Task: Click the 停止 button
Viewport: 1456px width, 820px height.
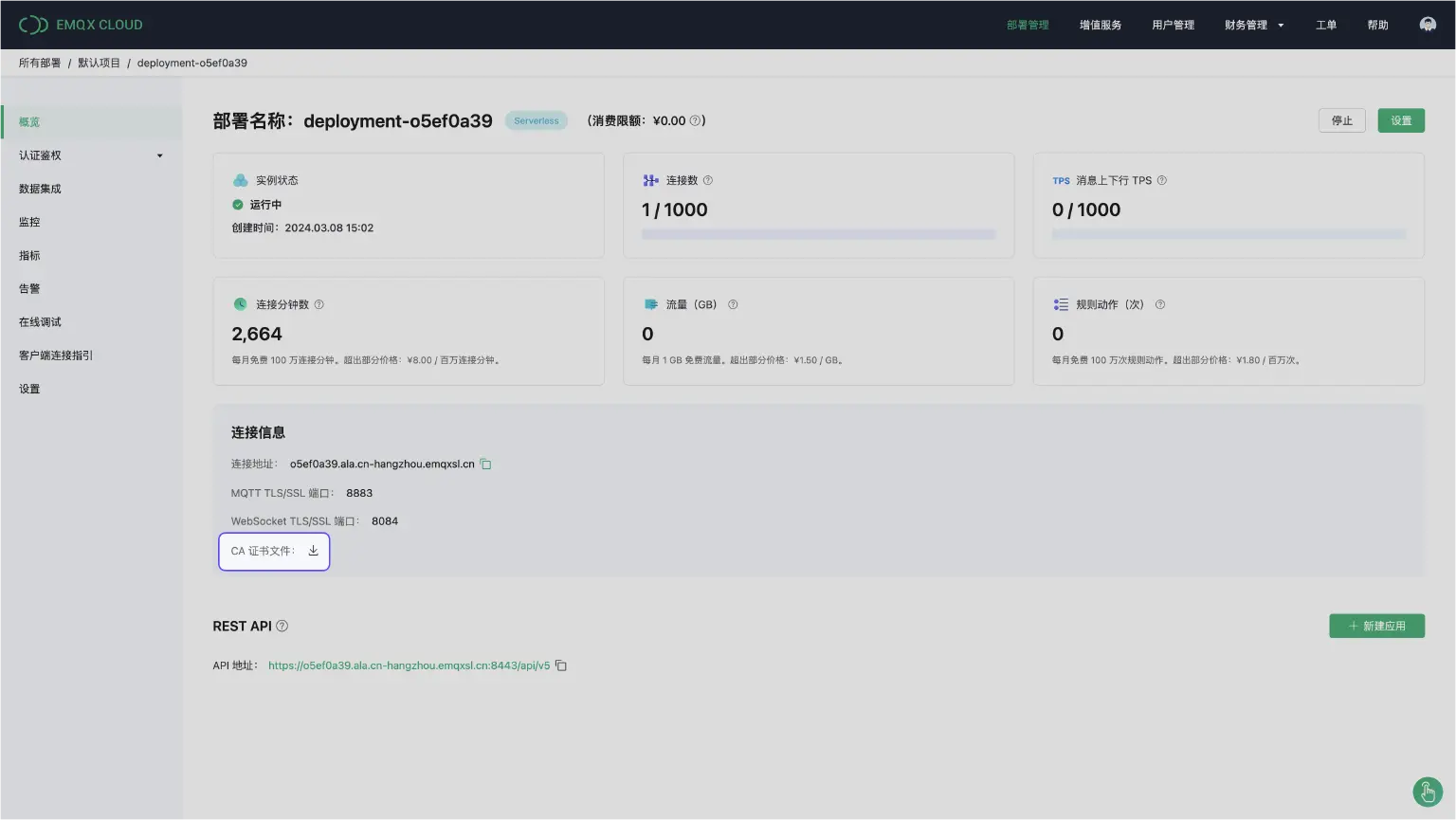Action: click(x=1341, y=120)
